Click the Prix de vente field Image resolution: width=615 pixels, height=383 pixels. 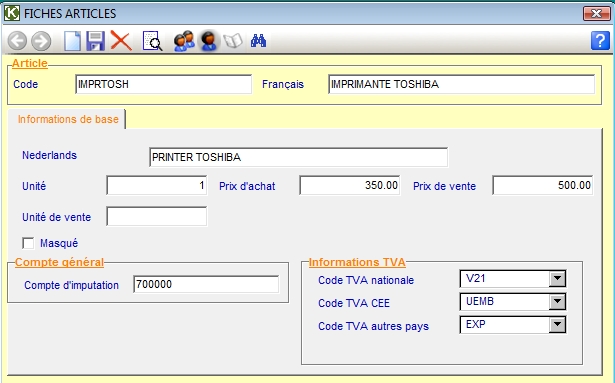pyautogui.click(x=542, y=185)
